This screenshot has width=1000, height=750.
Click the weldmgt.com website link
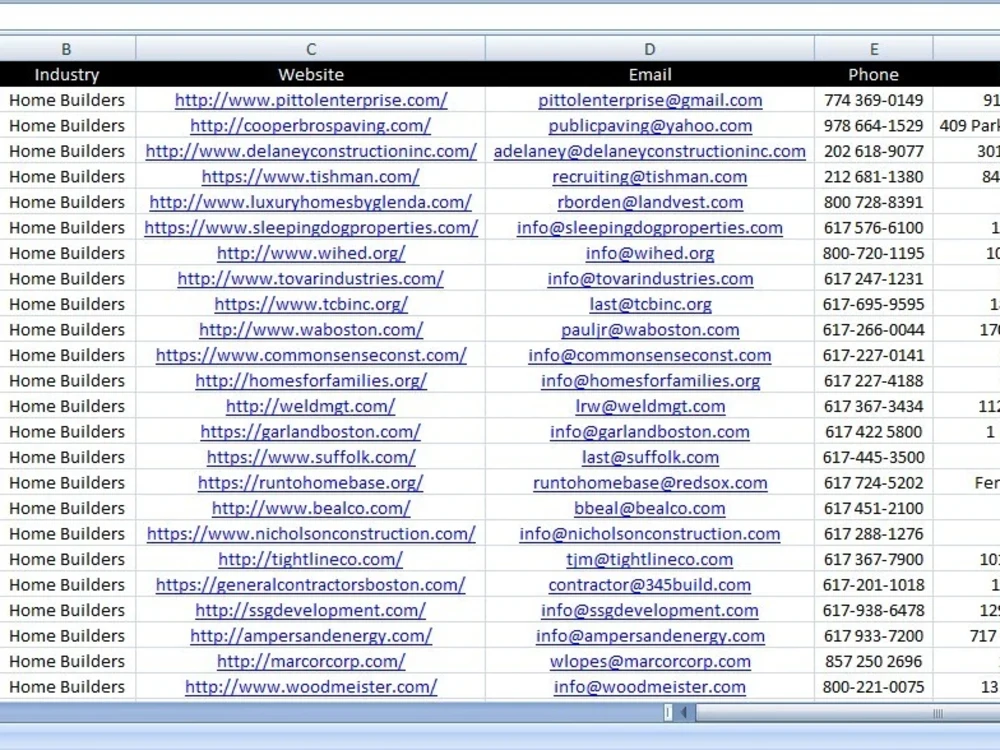click(311, 406)
